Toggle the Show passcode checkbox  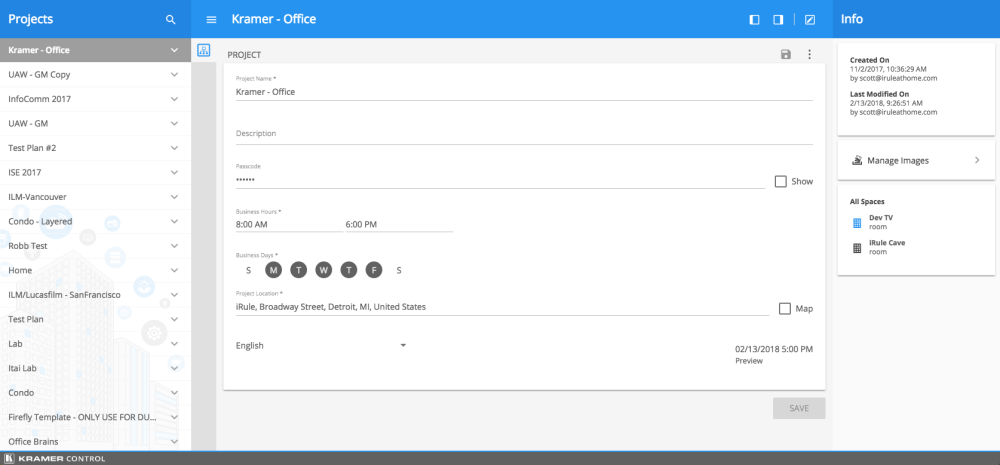tap(781, 181)
